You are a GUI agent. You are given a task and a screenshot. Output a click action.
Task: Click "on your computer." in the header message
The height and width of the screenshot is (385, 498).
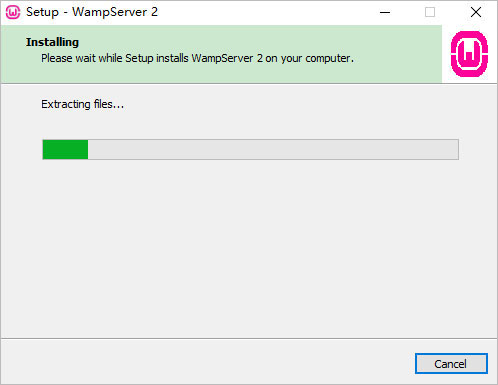[309, 58]
